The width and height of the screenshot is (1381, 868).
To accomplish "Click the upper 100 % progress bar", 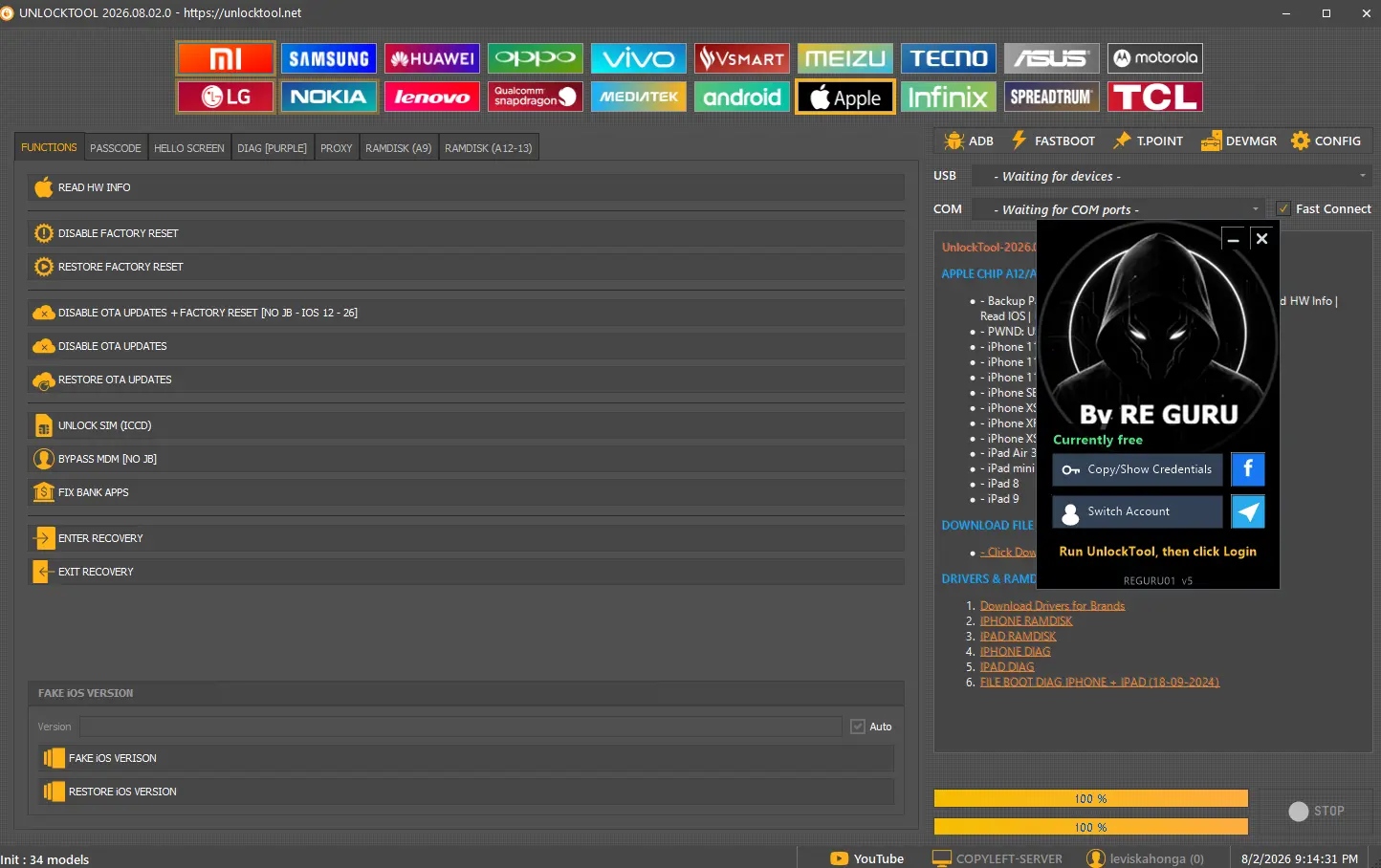I will point(1091,798).
